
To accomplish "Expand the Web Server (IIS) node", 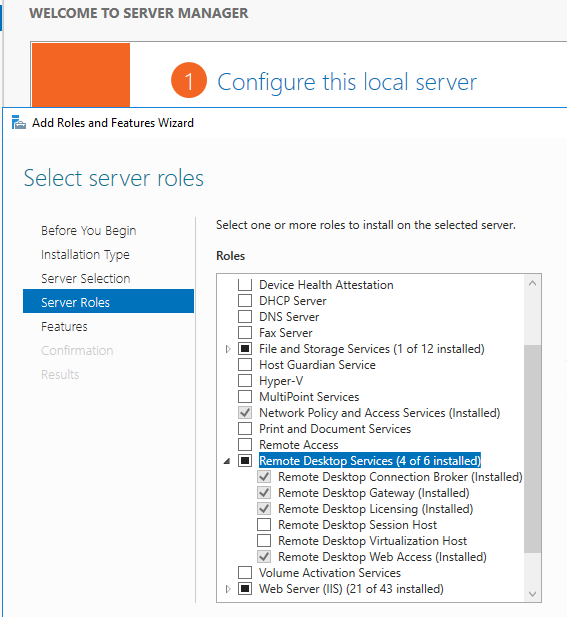I will click(x=227, y=589).
